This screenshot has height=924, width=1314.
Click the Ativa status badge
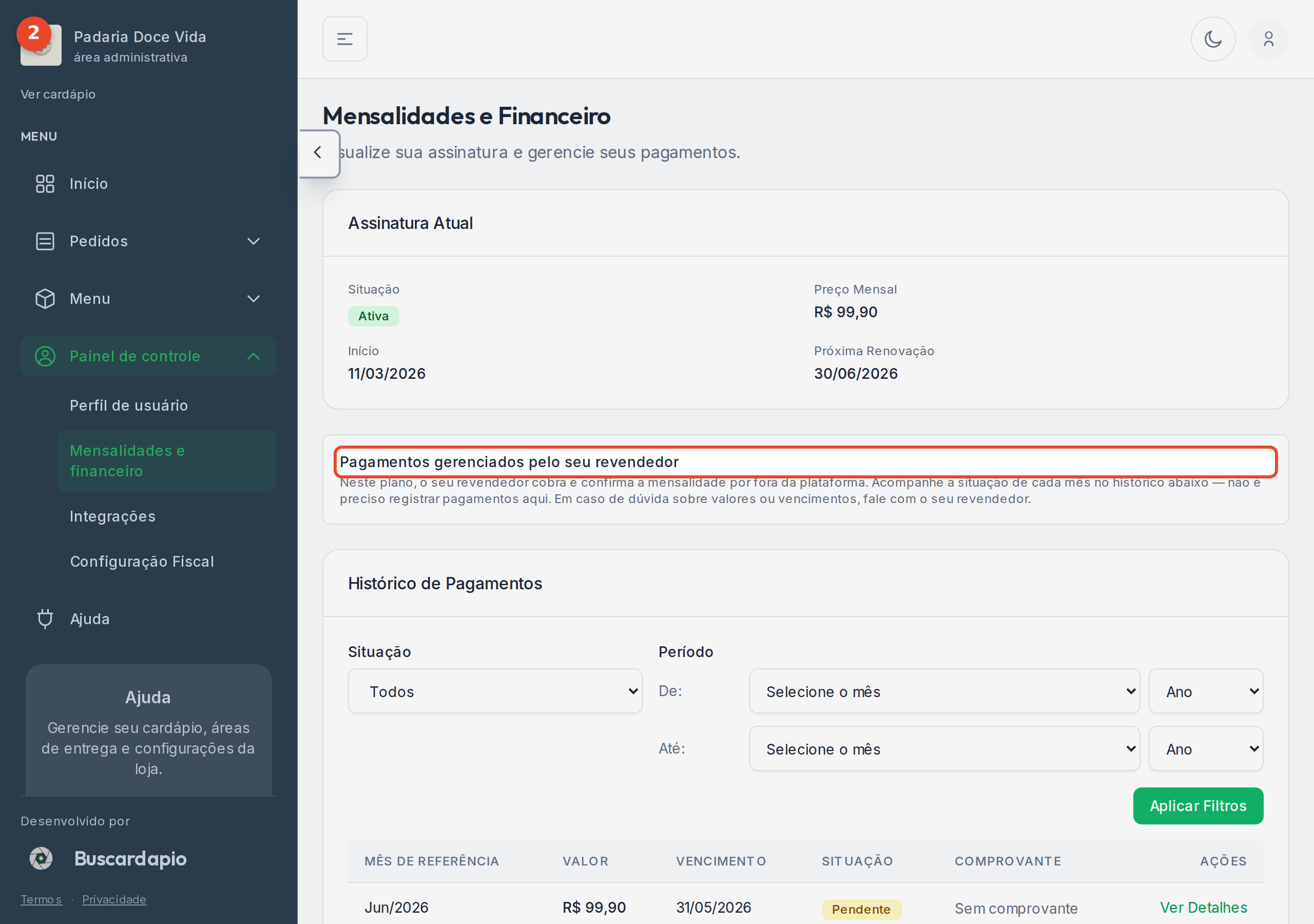coord(373,316)
